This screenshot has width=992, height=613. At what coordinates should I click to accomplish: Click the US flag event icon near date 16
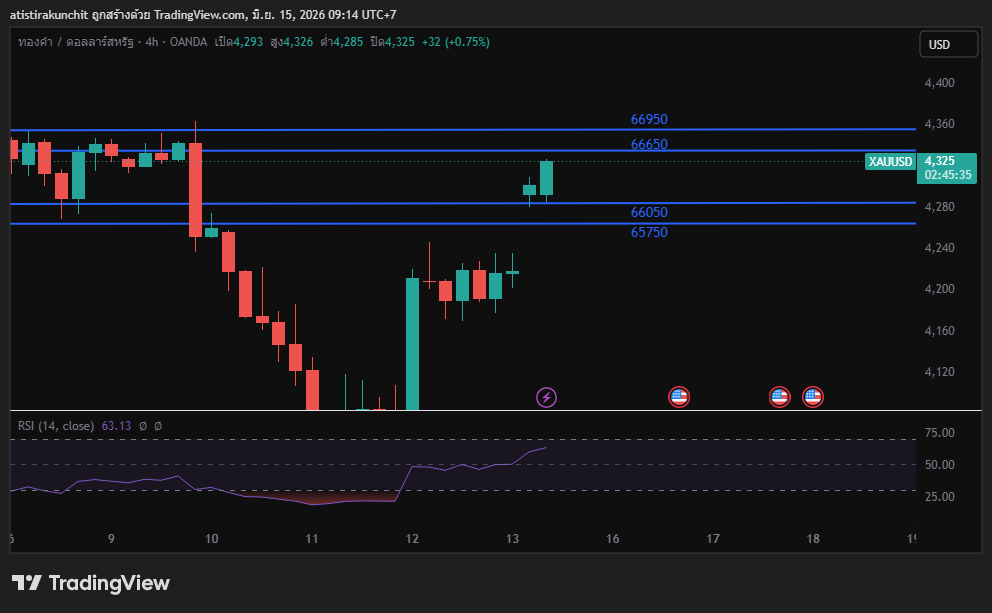679,397
